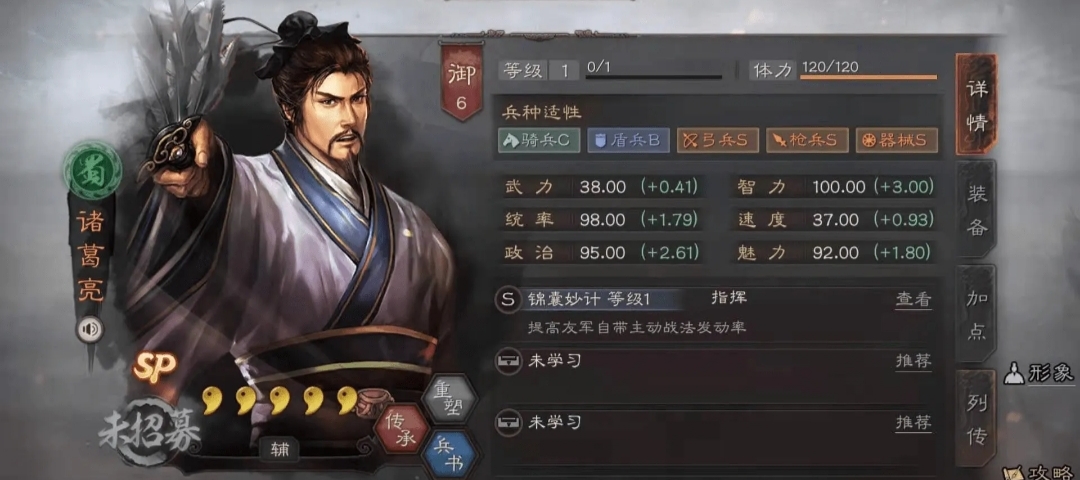View details via 查看 for 锦囊妙计
1080x480 pixels.
click(x=914, y=300)
